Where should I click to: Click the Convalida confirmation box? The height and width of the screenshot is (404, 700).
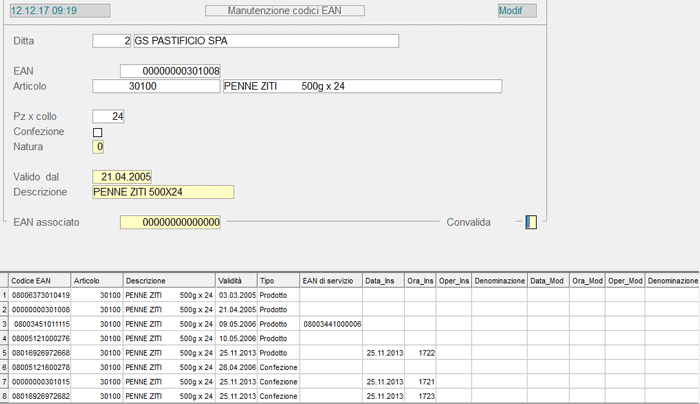530,222
